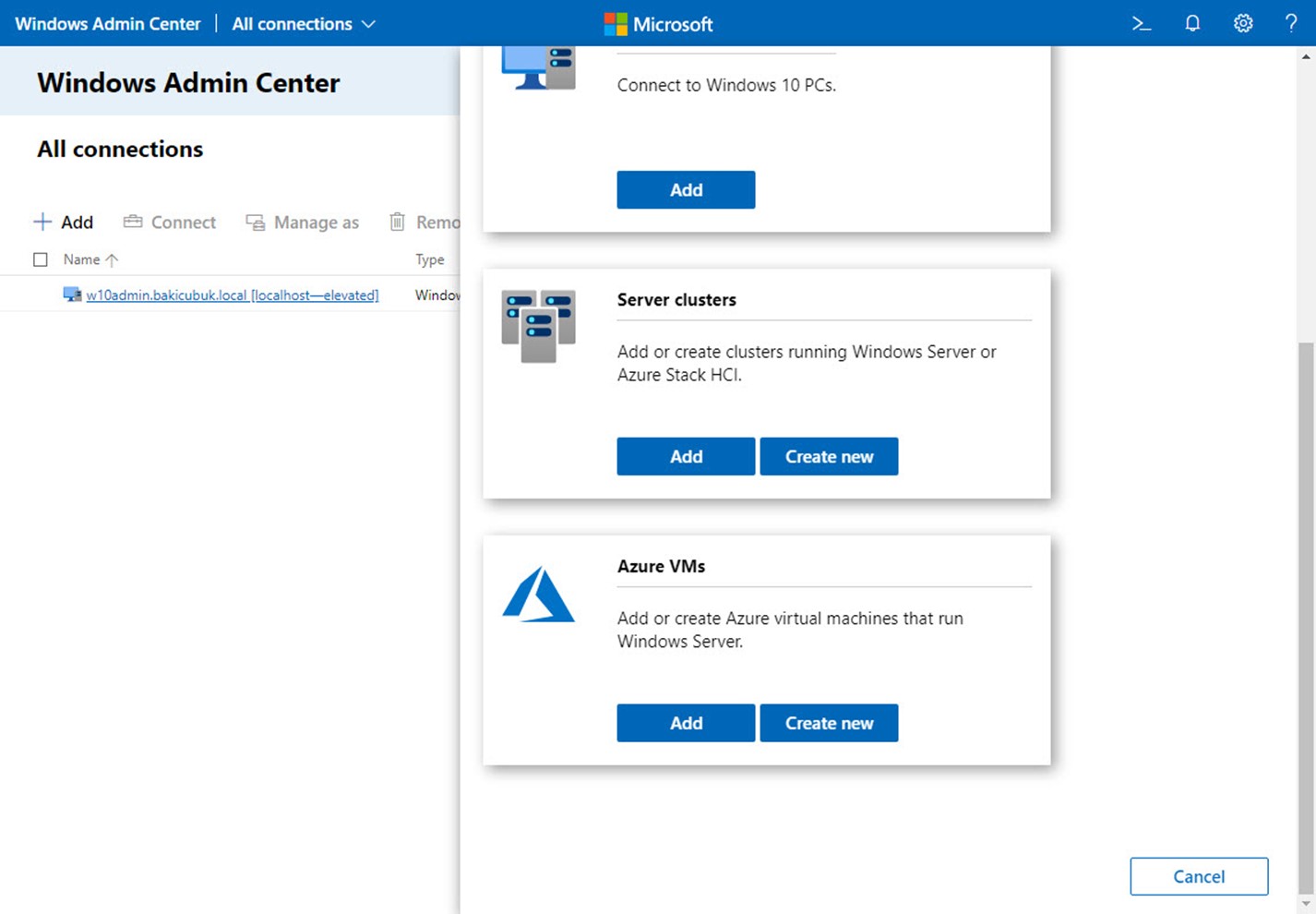
Task: Click the Server clusters heading
Action: point(676,300)
